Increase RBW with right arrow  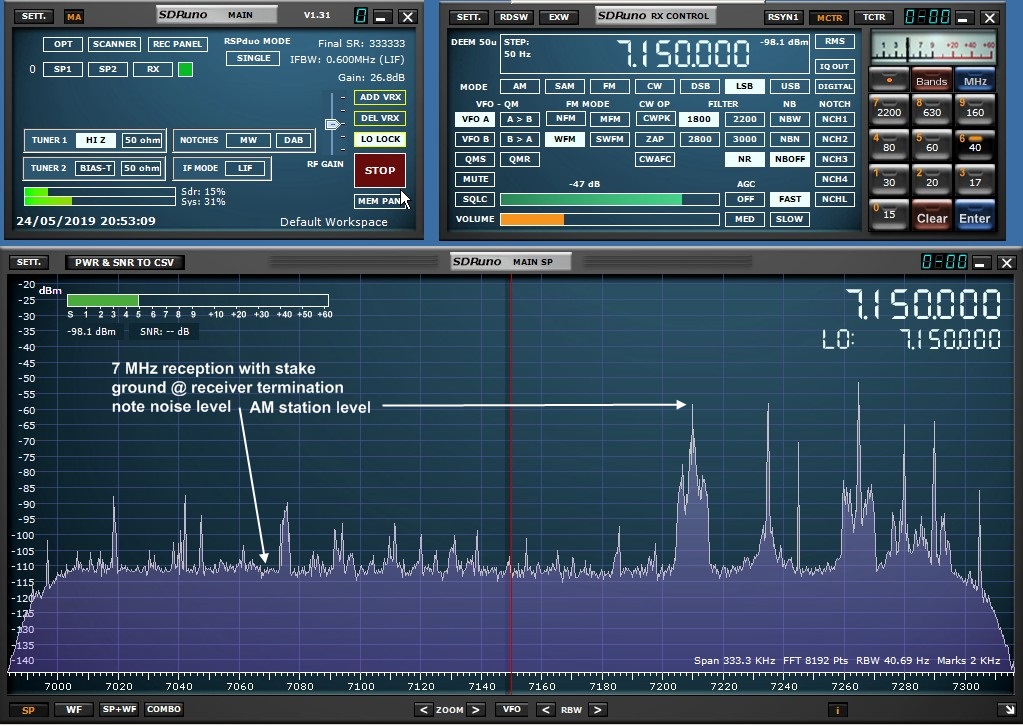[x=597, y=710]
